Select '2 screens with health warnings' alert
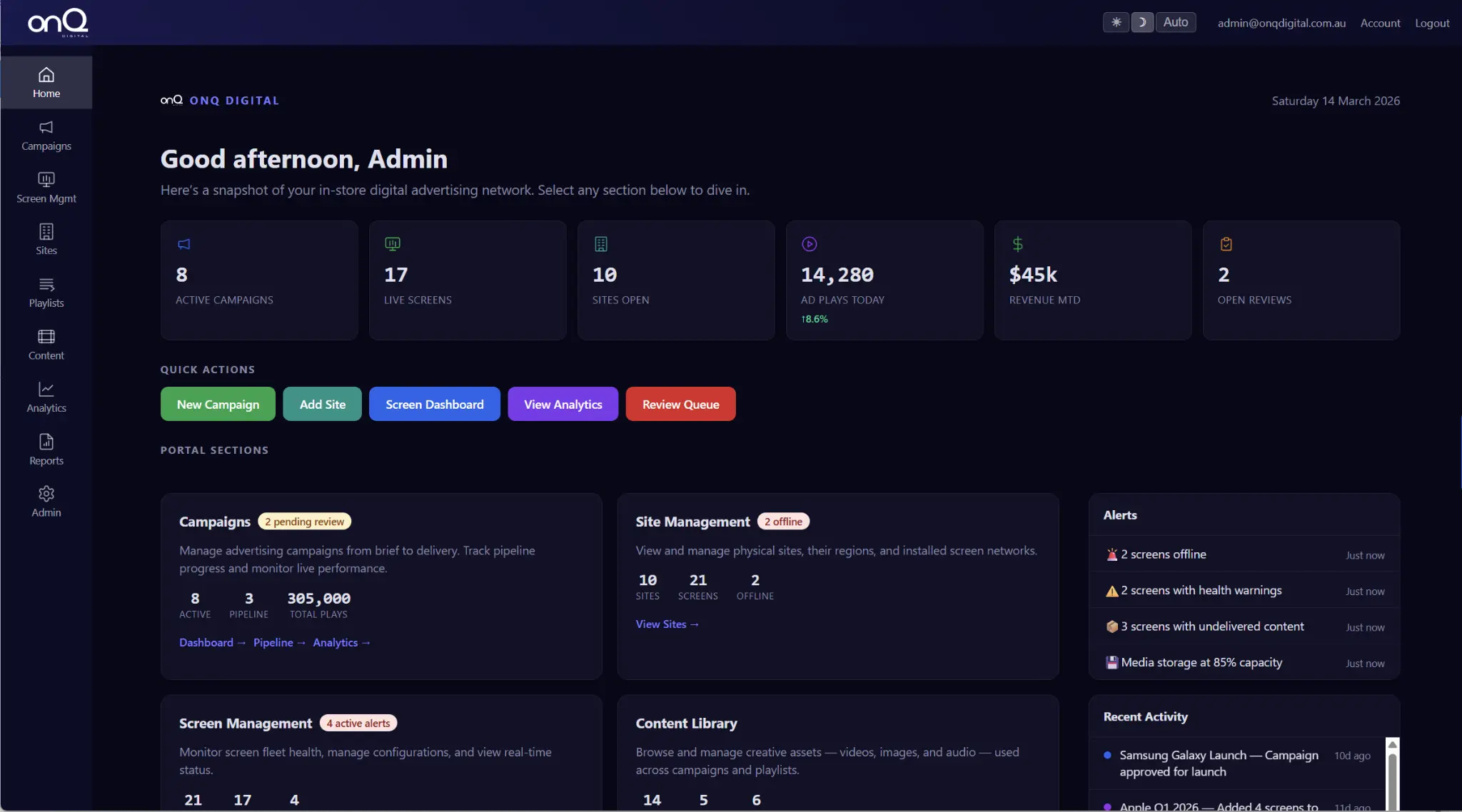The image size is (1462, 812). (1244, 591)
